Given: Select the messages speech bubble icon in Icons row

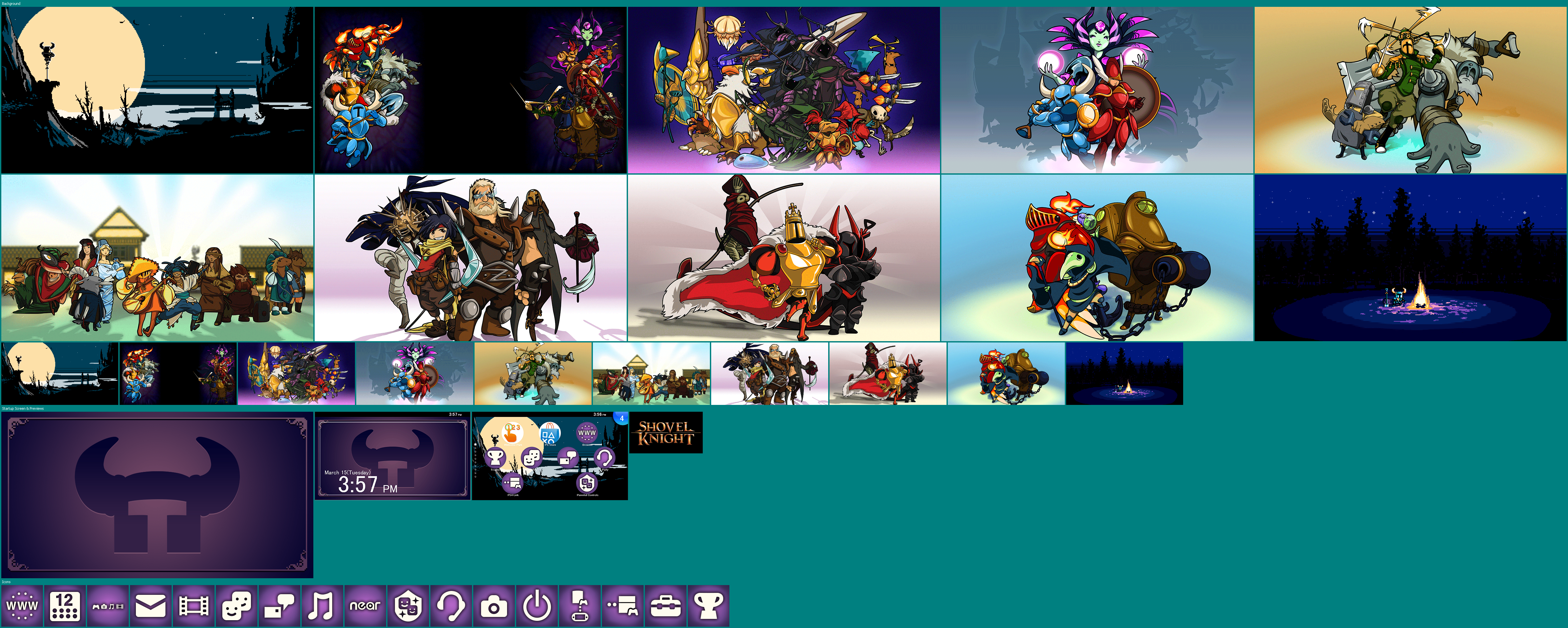Looking at the screenshot, I should click(x=280, y=606).
